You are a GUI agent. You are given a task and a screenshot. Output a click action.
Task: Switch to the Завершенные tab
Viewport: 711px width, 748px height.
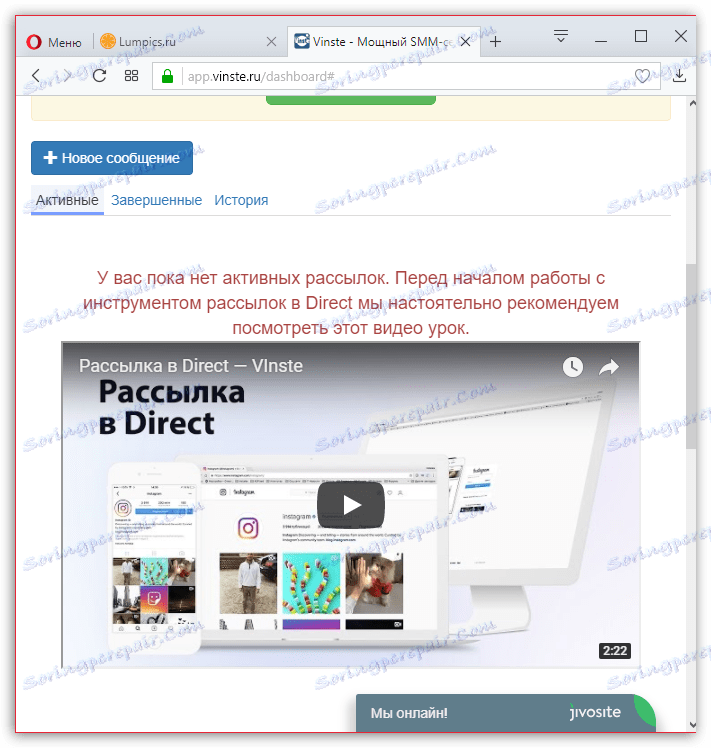pos(157,200)
